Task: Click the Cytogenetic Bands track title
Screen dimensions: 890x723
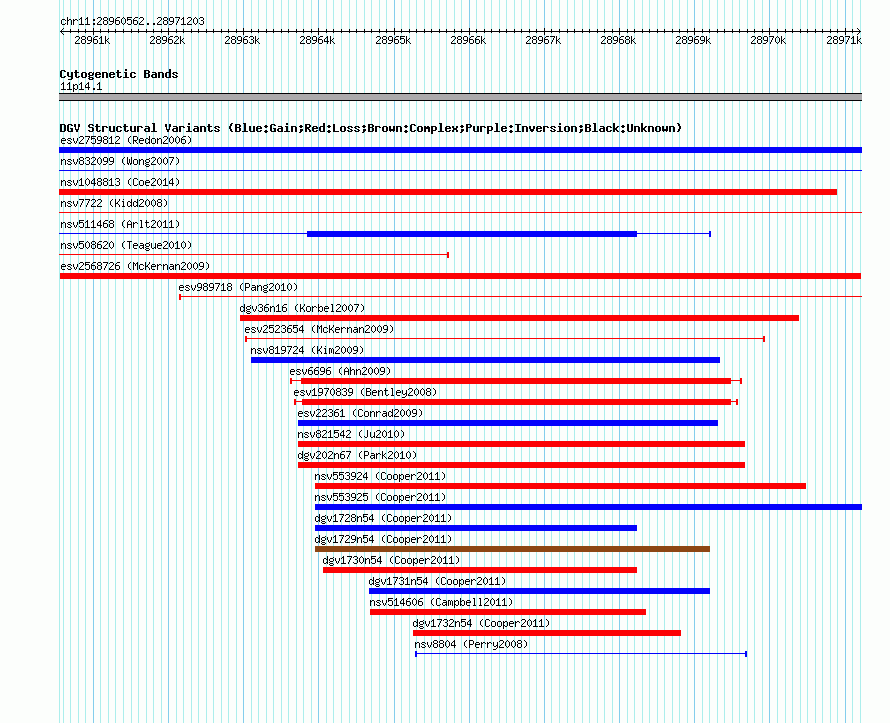Action: tap(119, 74)
